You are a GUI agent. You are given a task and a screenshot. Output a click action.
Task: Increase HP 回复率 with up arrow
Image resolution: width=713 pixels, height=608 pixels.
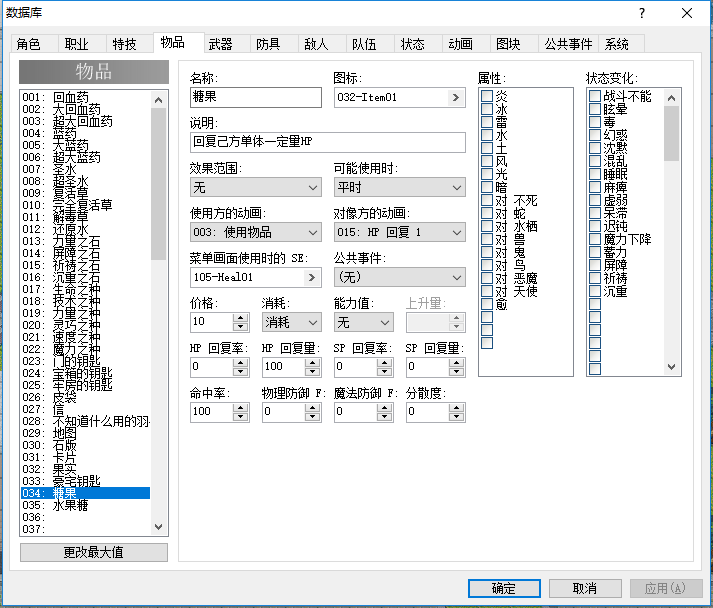[x=241, y=362]
